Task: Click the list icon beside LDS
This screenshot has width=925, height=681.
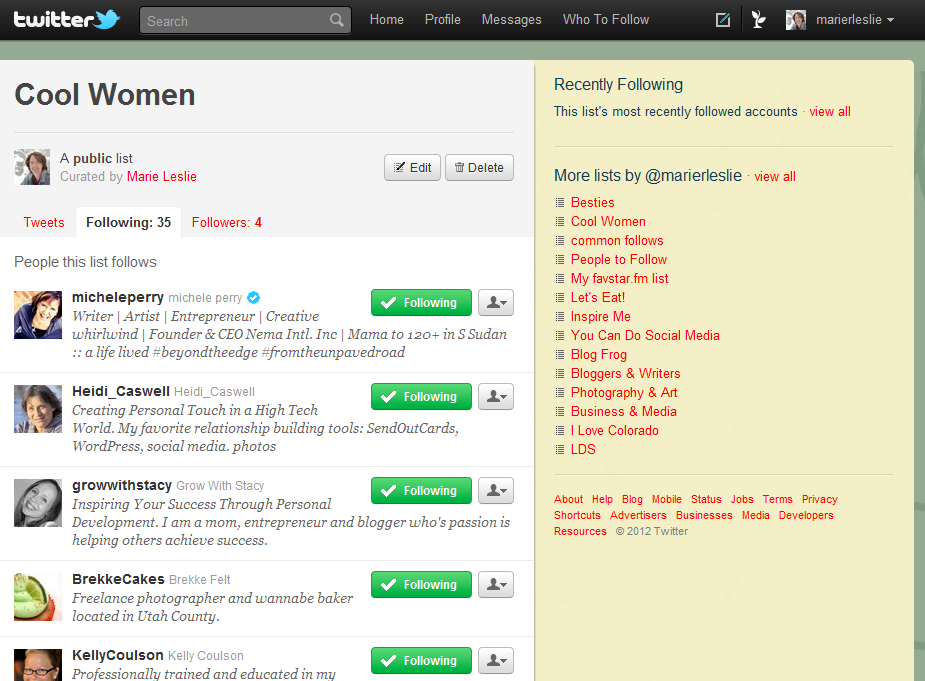Action: [x=560, y=450]
